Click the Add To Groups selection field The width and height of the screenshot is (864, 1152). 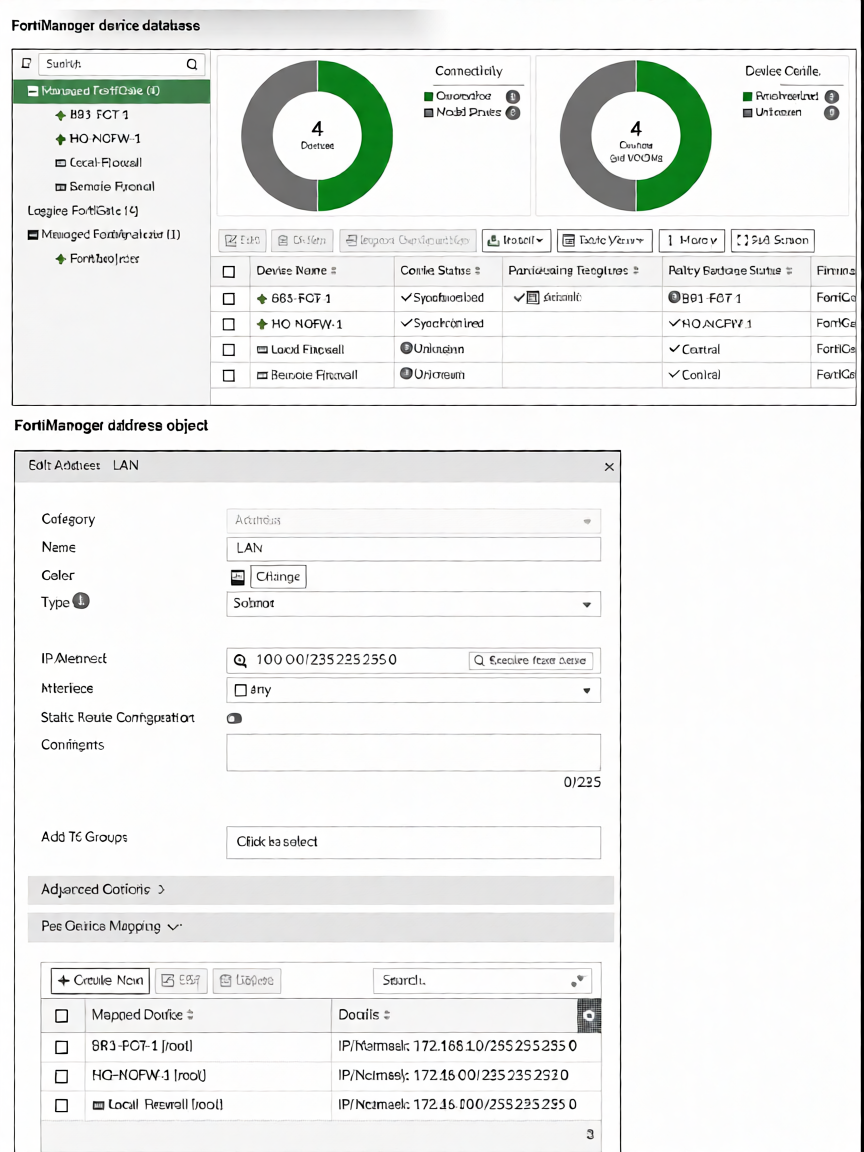point(414,842)
